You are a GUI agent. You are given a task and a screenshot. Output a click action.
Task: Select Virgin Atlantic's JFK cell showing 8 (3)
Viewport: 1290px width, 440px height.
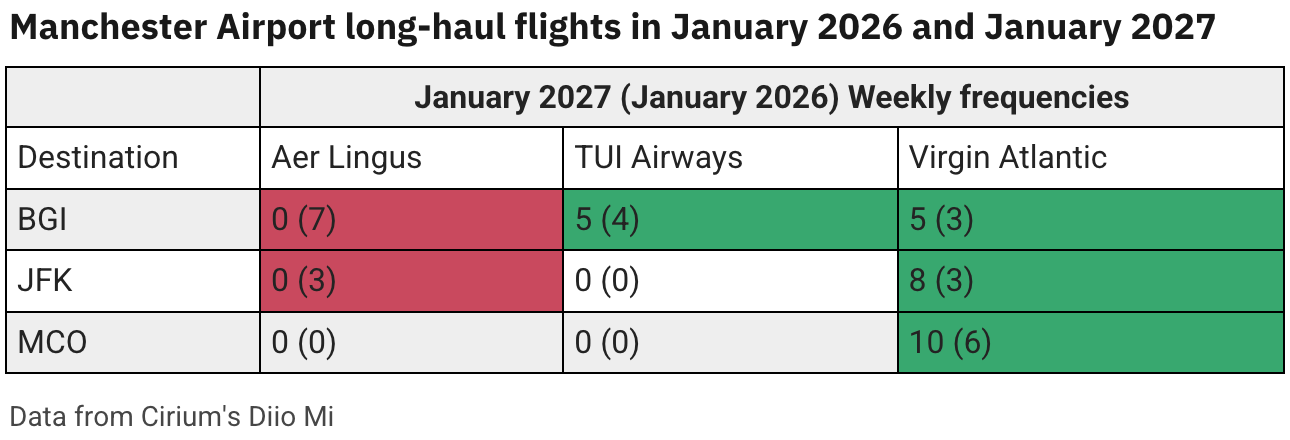pyautogui.click(x=1090, y=281)
